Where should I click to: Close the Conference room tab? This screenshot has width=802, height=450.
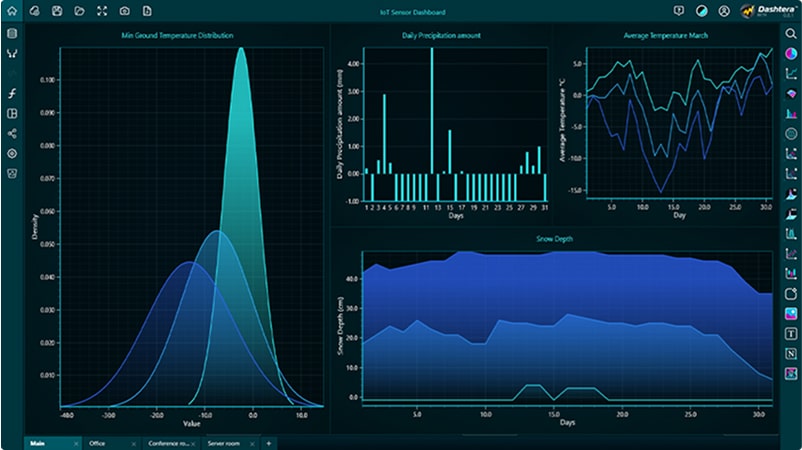click(x=194, y=442)
